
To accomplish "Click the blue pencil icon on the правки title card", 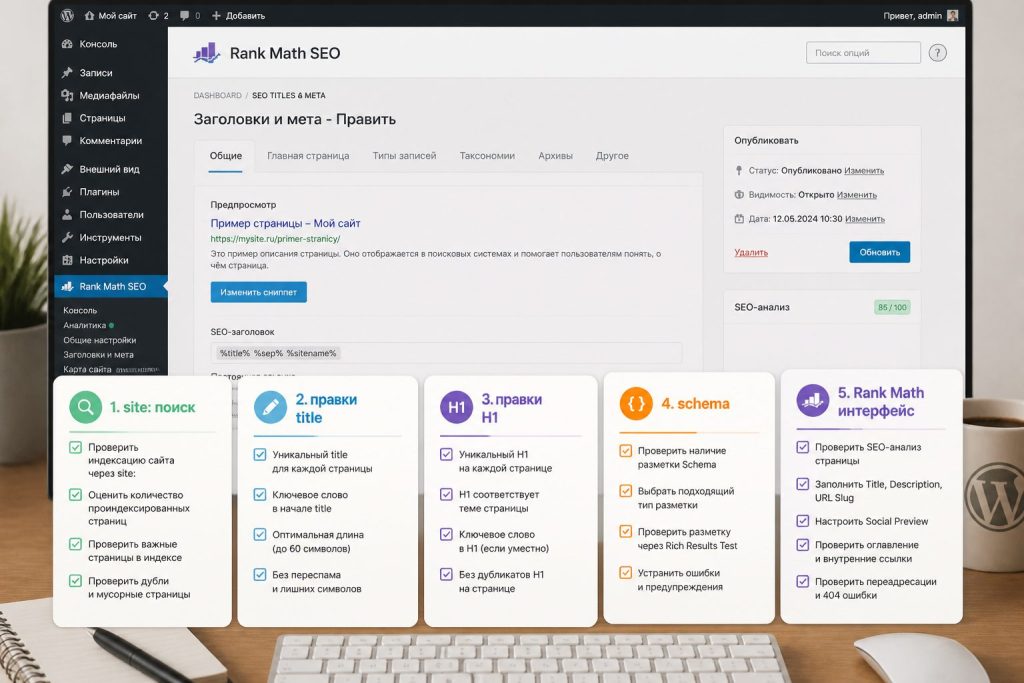I will coord(270,407).
